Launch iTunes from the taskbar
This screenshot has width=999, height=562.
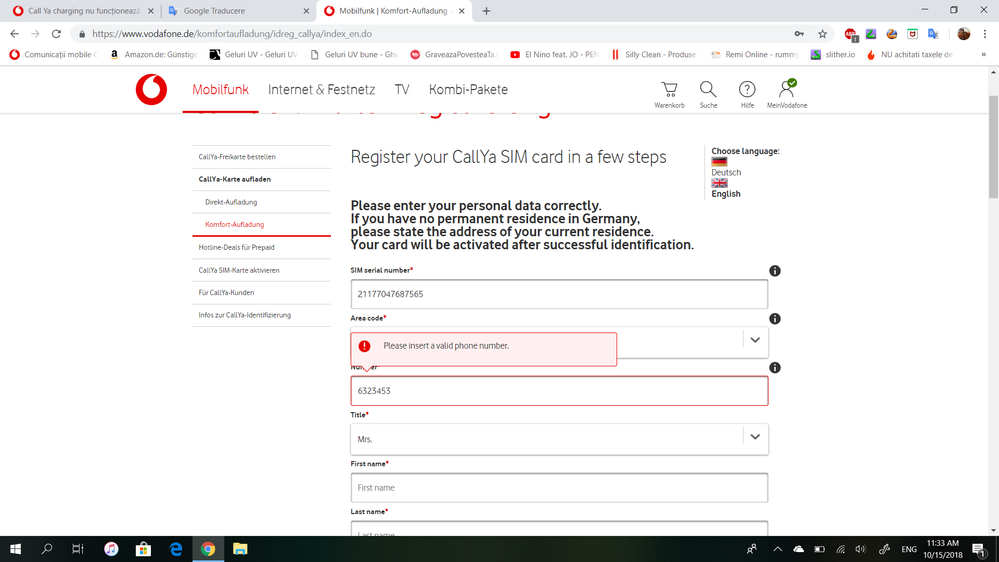click(111, 549)
